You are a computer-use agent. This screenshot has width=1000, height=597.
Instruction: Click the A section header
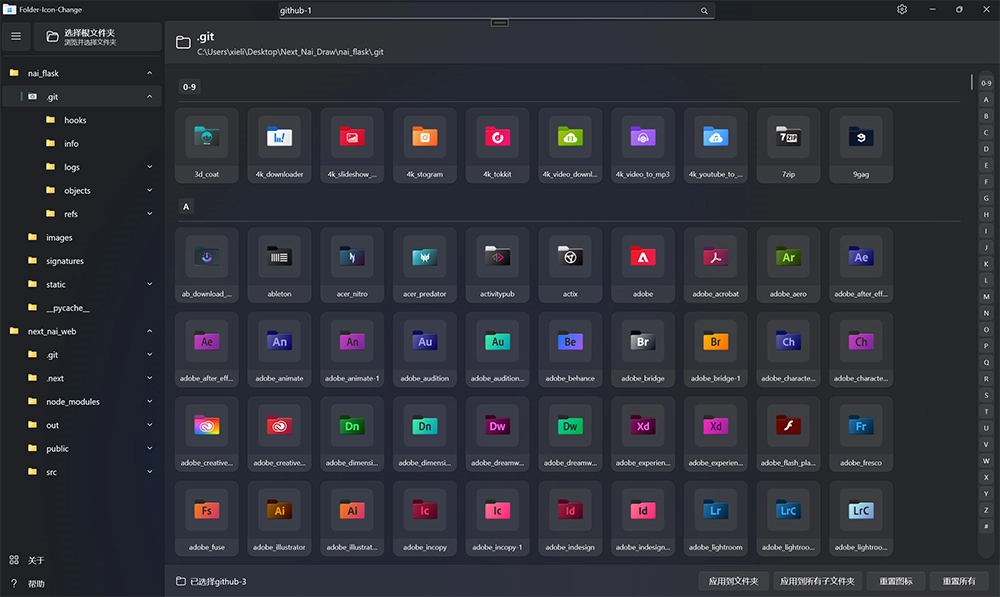186,207
